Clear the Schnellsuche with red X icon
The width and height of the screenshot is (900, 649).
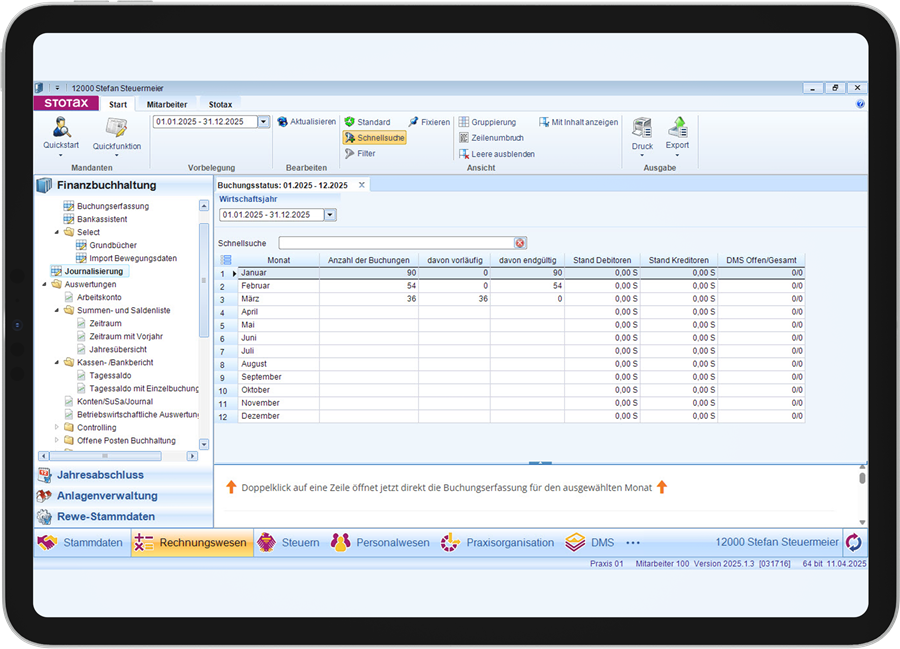point(520,243)
